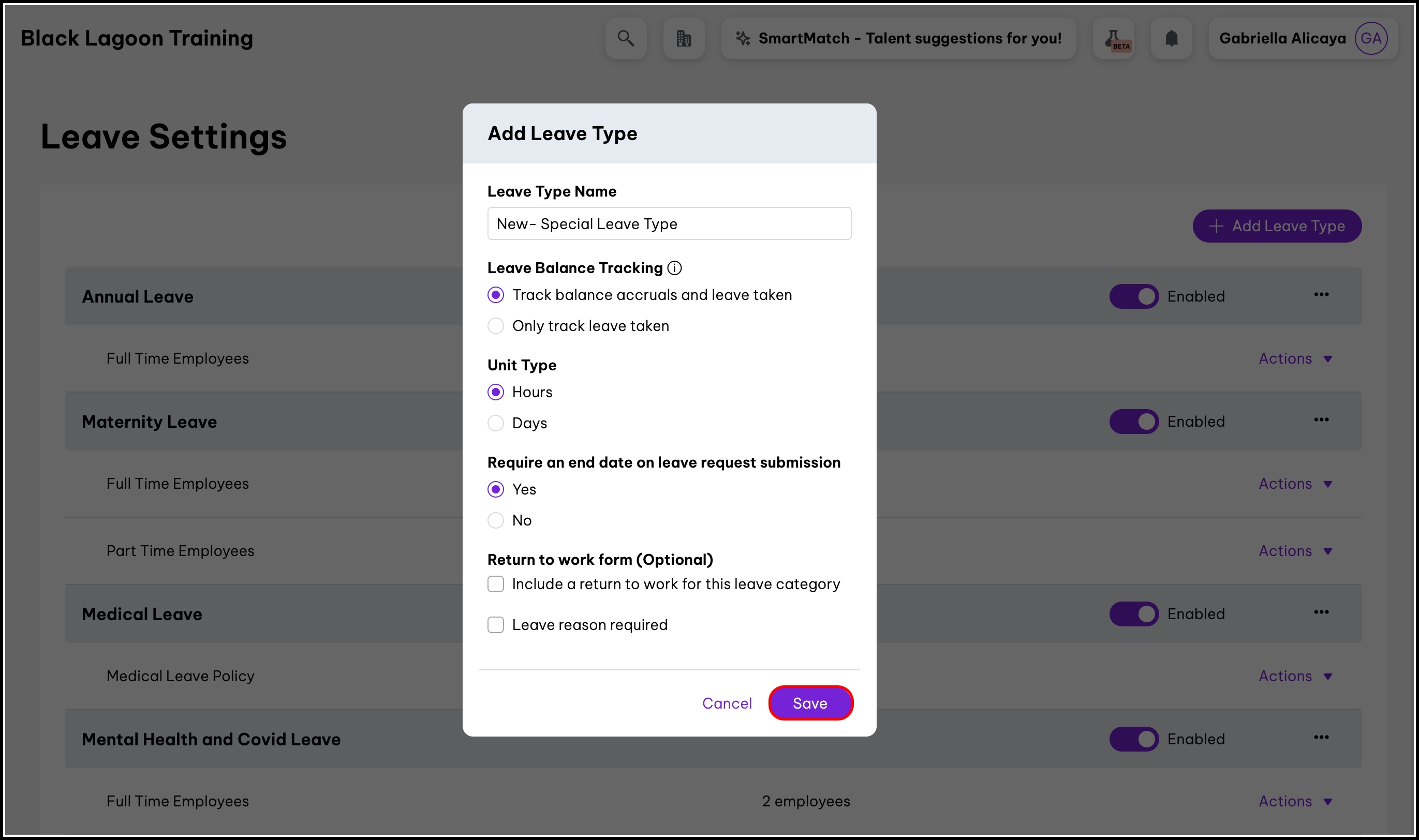
Task: Check Leave reason required
Action: (x=495, y=625)
